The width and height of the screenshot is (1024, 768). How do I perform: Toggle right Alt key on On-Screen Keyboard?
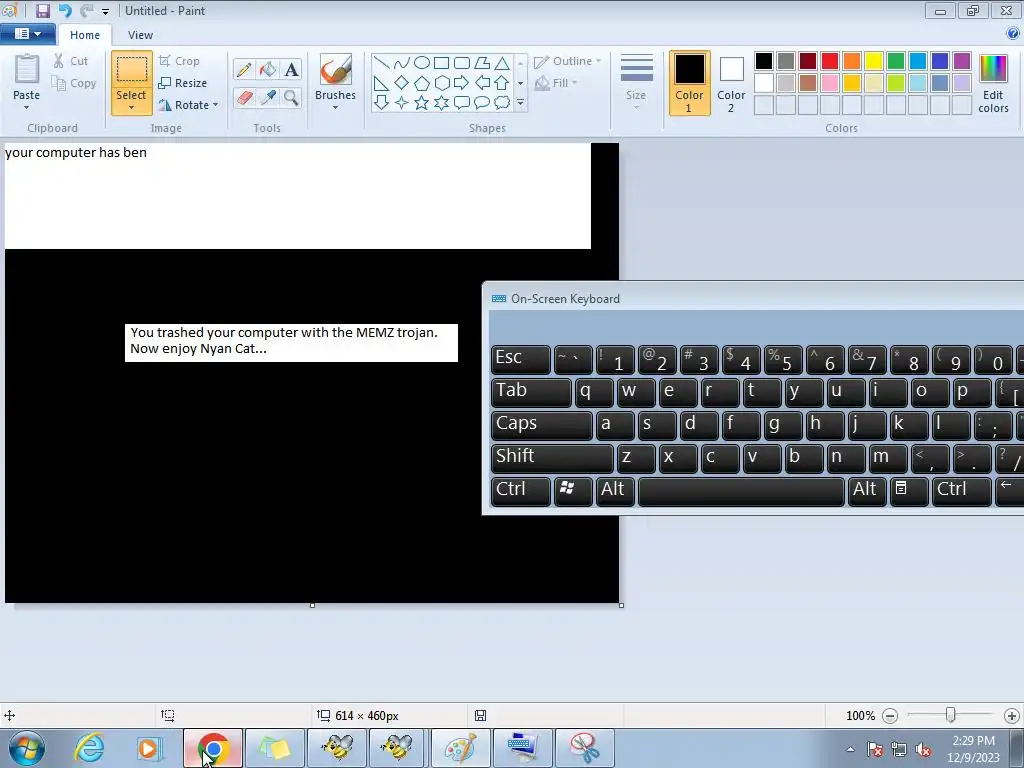pos(867,491)
